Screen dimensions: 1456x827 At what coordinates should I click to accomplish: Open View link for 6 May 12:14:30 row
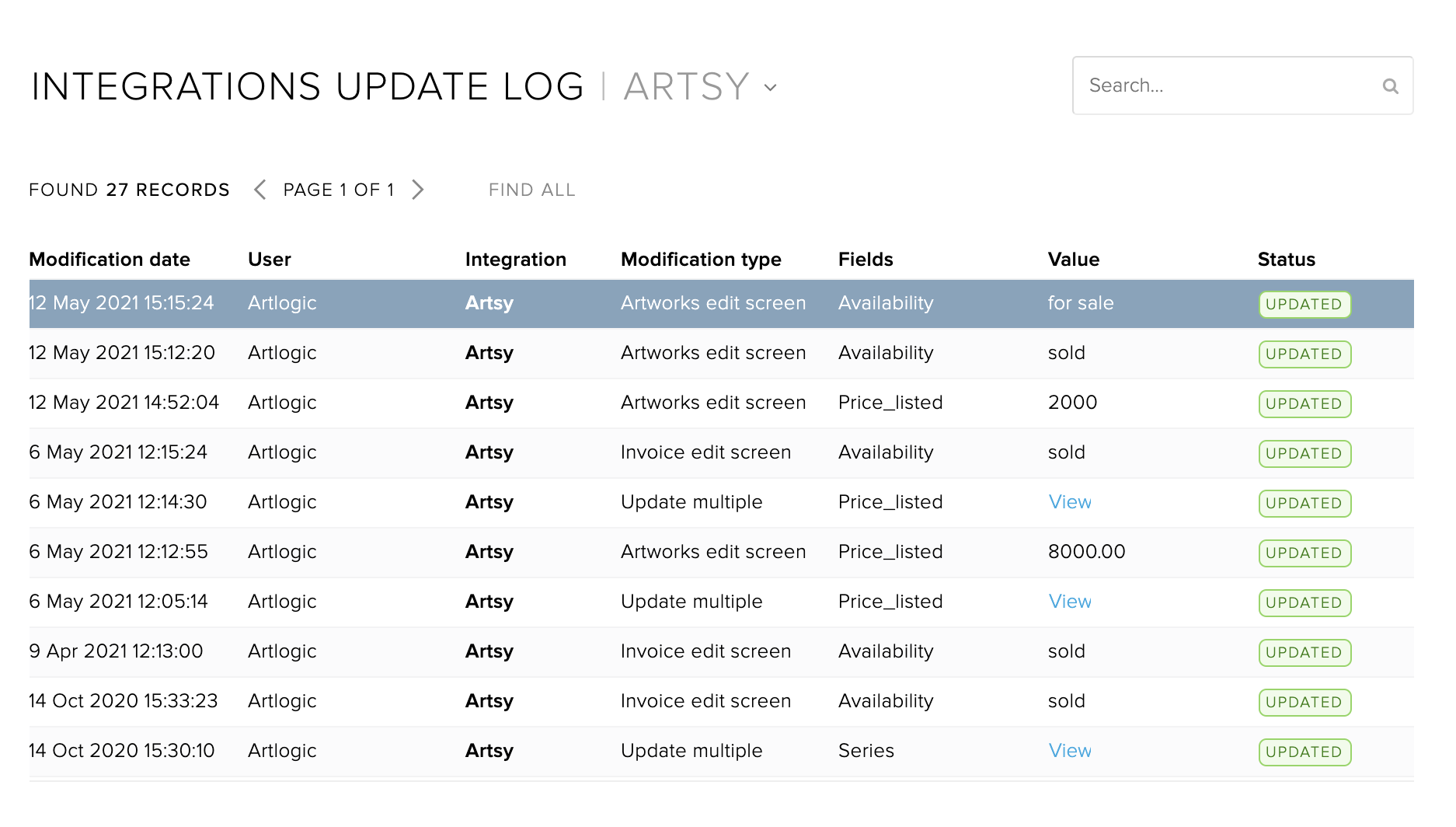(x=1070, y=502)
